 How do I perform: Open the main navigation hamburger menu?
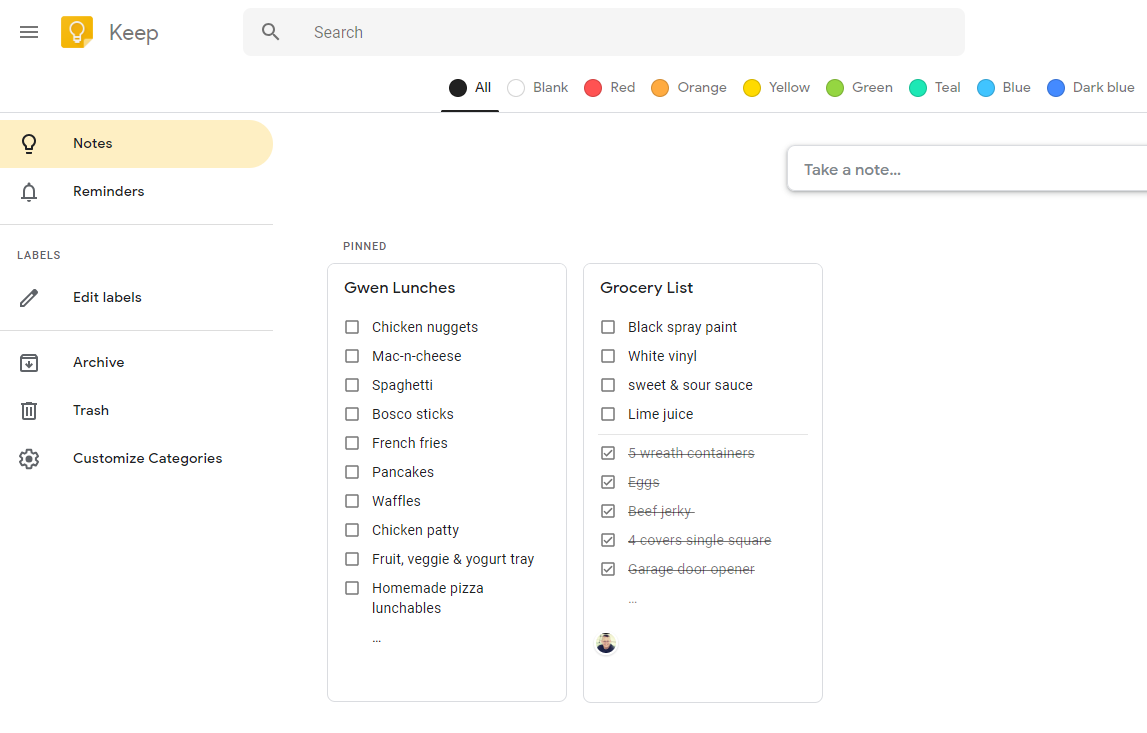tap(28, 31)
